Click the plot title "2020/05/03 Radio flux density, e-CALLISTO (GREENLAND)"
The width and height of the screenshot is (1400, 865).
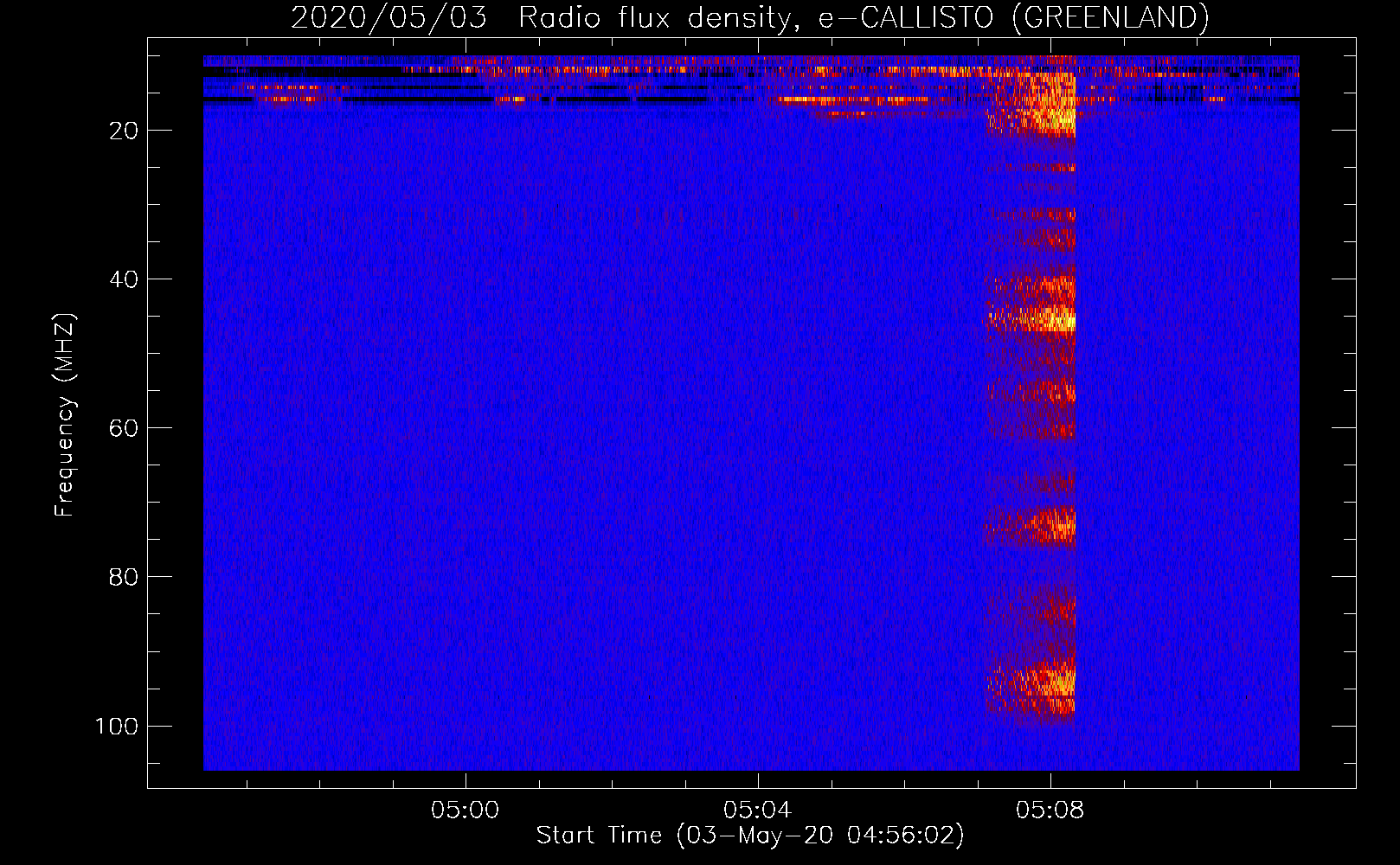pos(749,17)
